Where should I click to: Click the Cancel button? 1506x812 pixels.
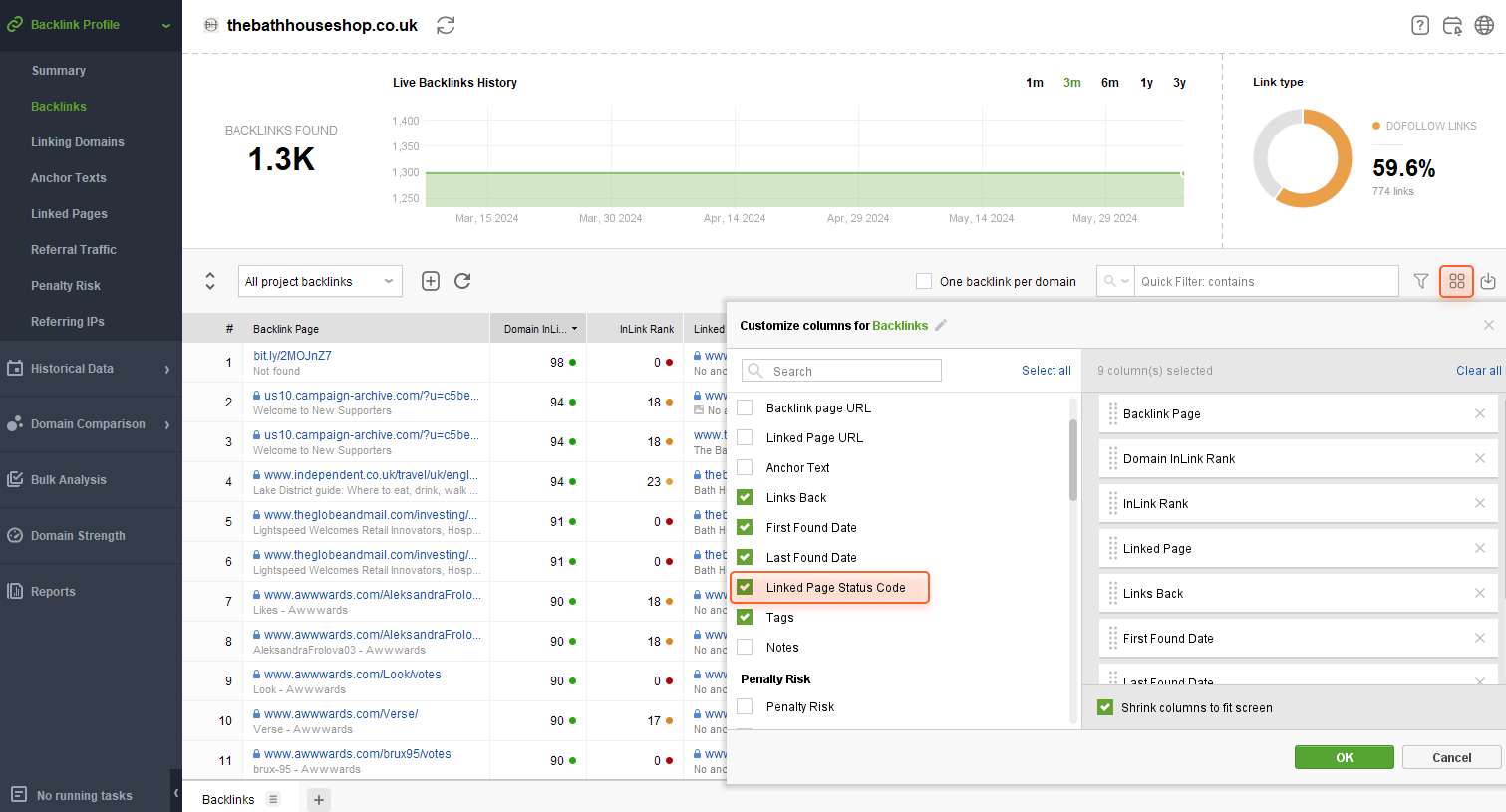click(1451, 757)
